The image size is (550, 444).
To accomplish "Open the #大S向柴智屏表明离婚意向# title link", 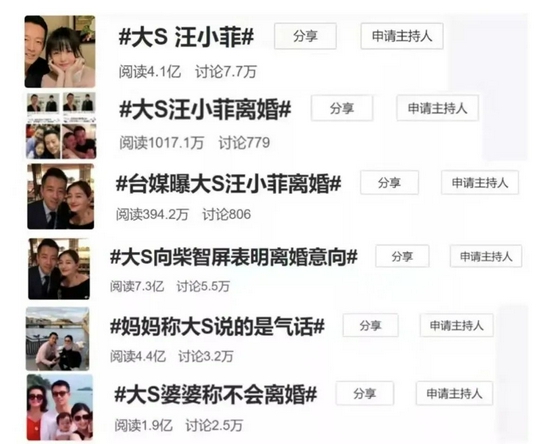I will [234, 257].
